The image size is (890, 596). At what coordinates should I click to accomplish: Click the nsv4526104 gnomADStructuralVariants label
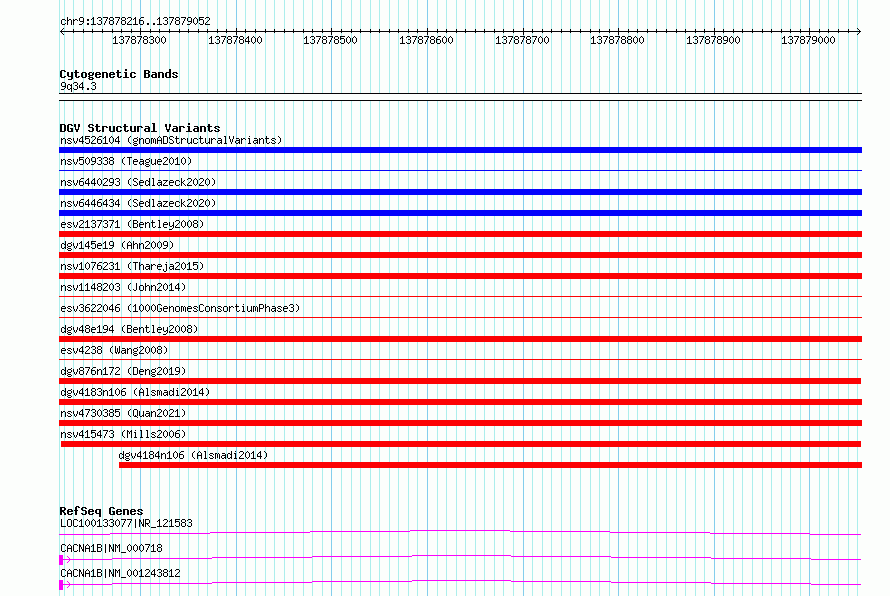coord(171,140)
